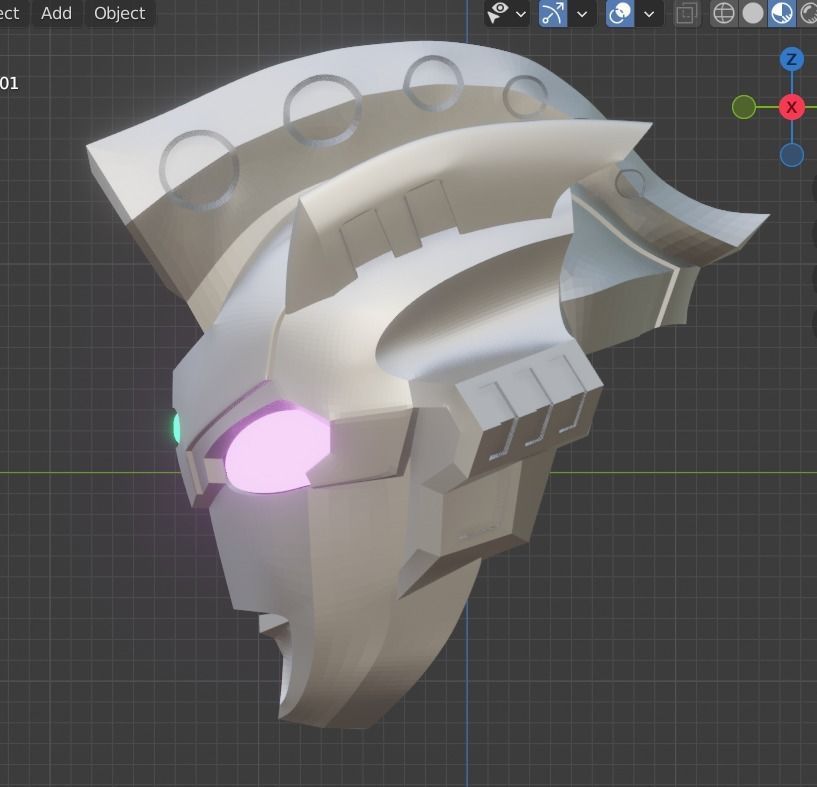Toggle the Show Gizmo button
817x787 pixels.
coord(552,13)
